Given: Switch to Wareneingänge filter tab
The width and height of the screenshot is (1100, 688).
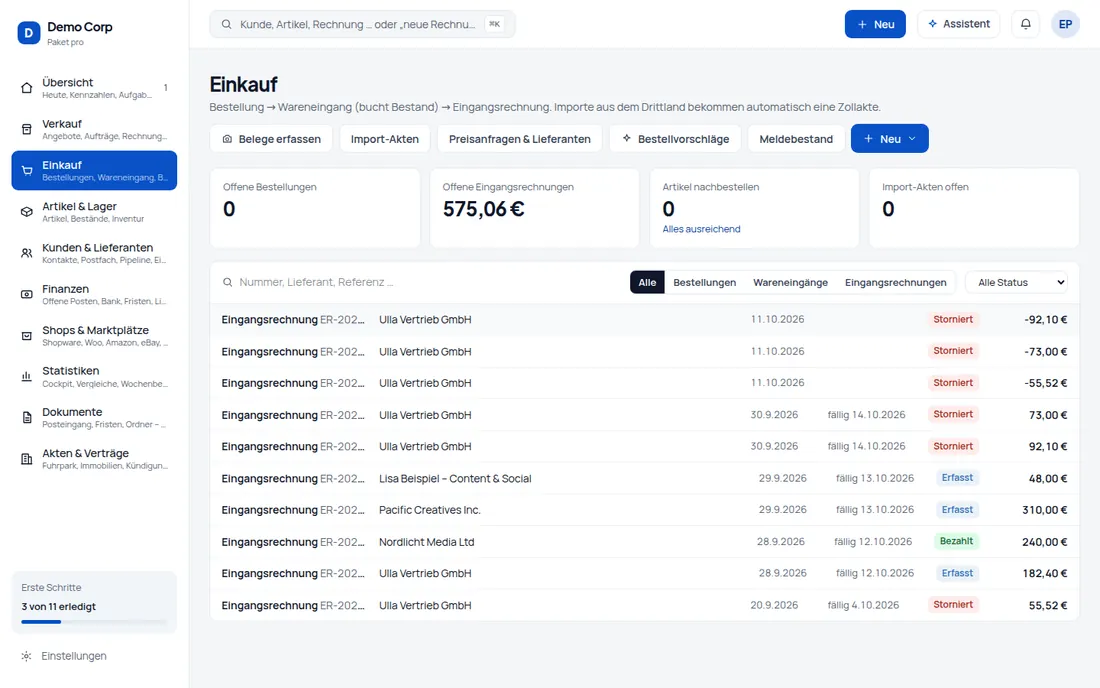Looking at the screenshot, I should pyautogui.click(x=791, y=283).
